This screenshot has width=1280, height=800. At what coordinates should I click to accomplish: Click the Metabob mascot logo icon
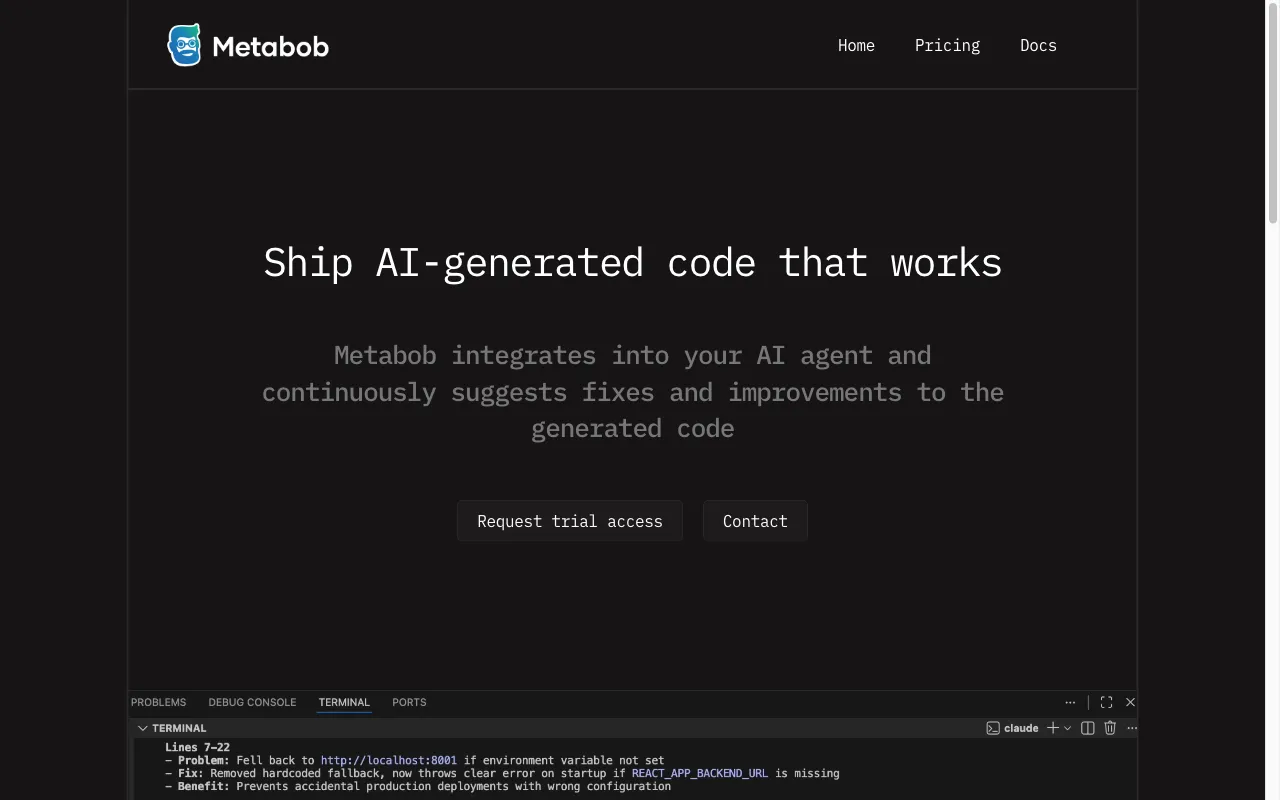click(184, 45)
